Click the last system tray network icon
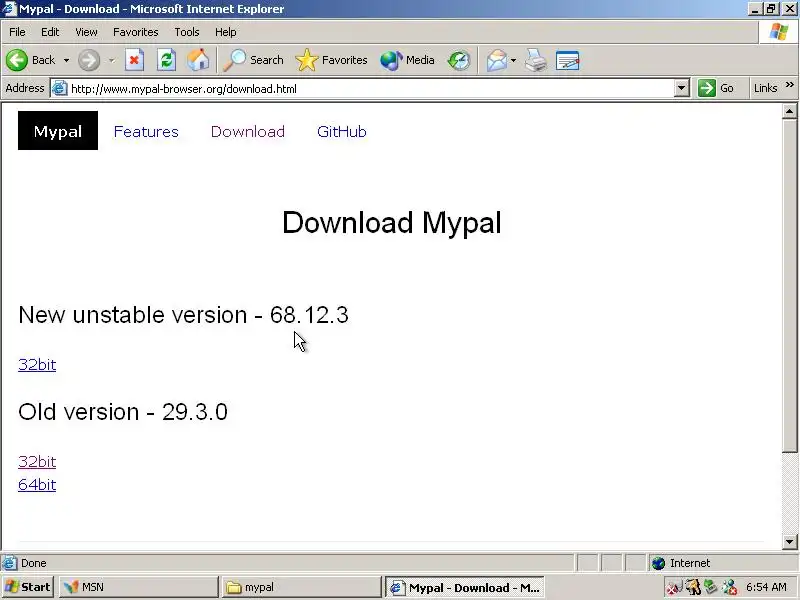800x600 pixels. tap(730, 587)
